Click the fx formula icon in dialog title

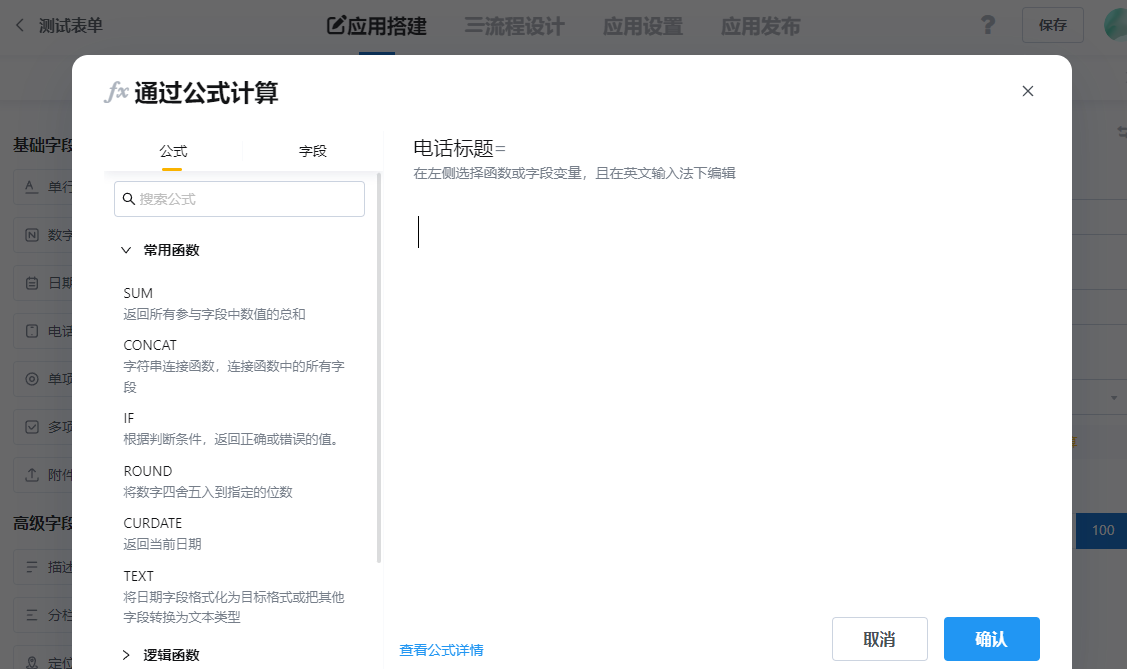click(117, 90)
